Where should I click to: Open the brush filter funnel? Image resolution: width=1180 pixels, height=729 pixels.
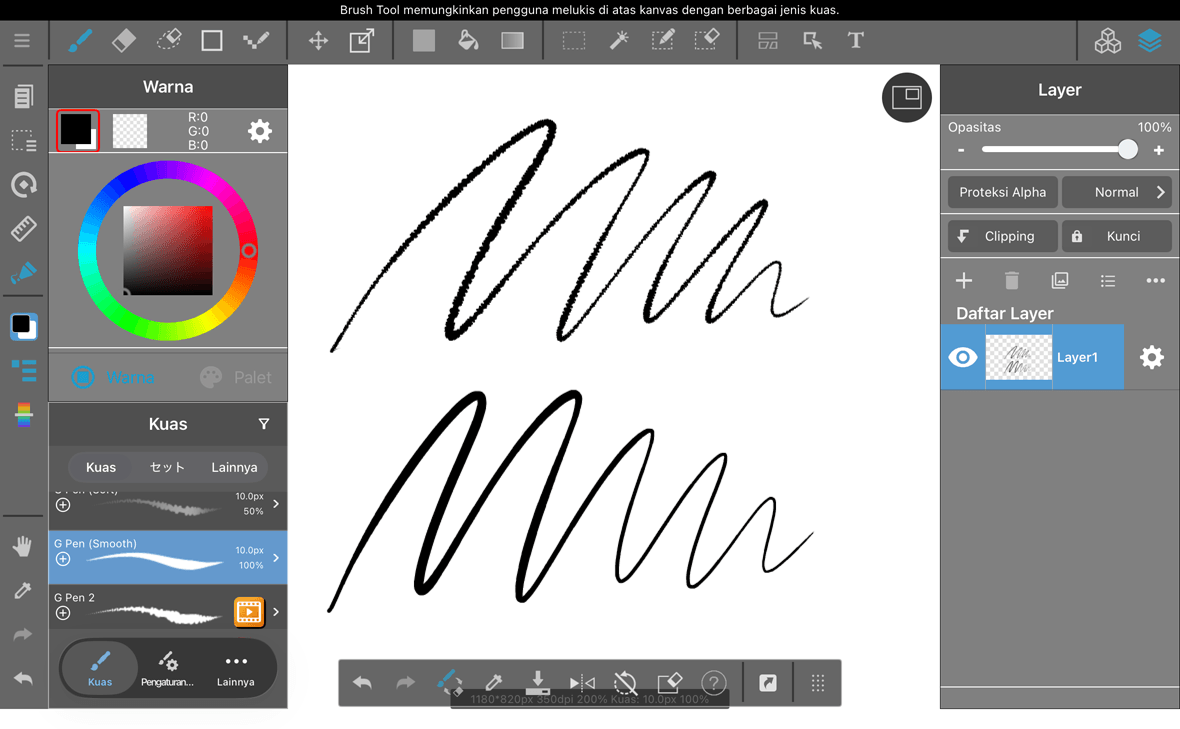pyautogui.click(x=263, y=424)
